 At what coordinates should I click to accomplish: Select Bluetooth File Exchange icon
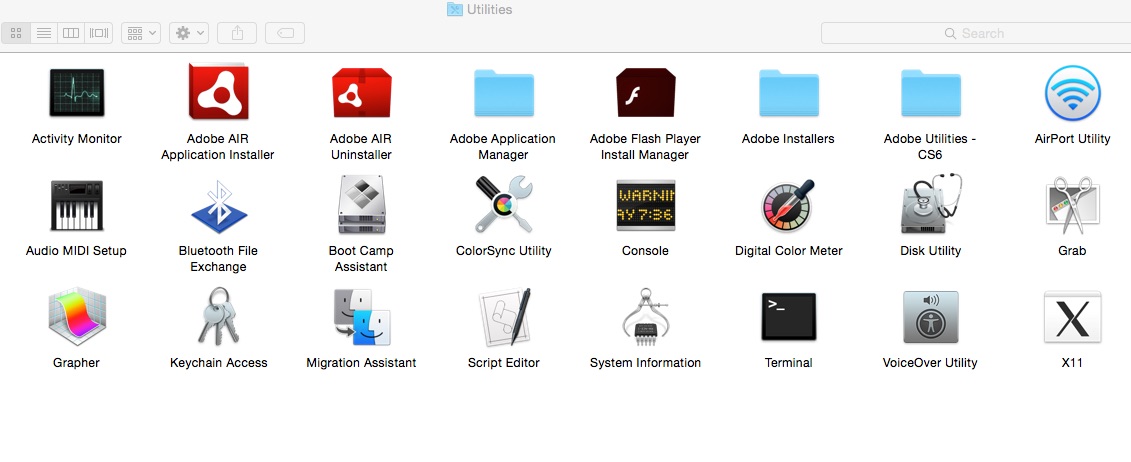[x=219, y=206]
